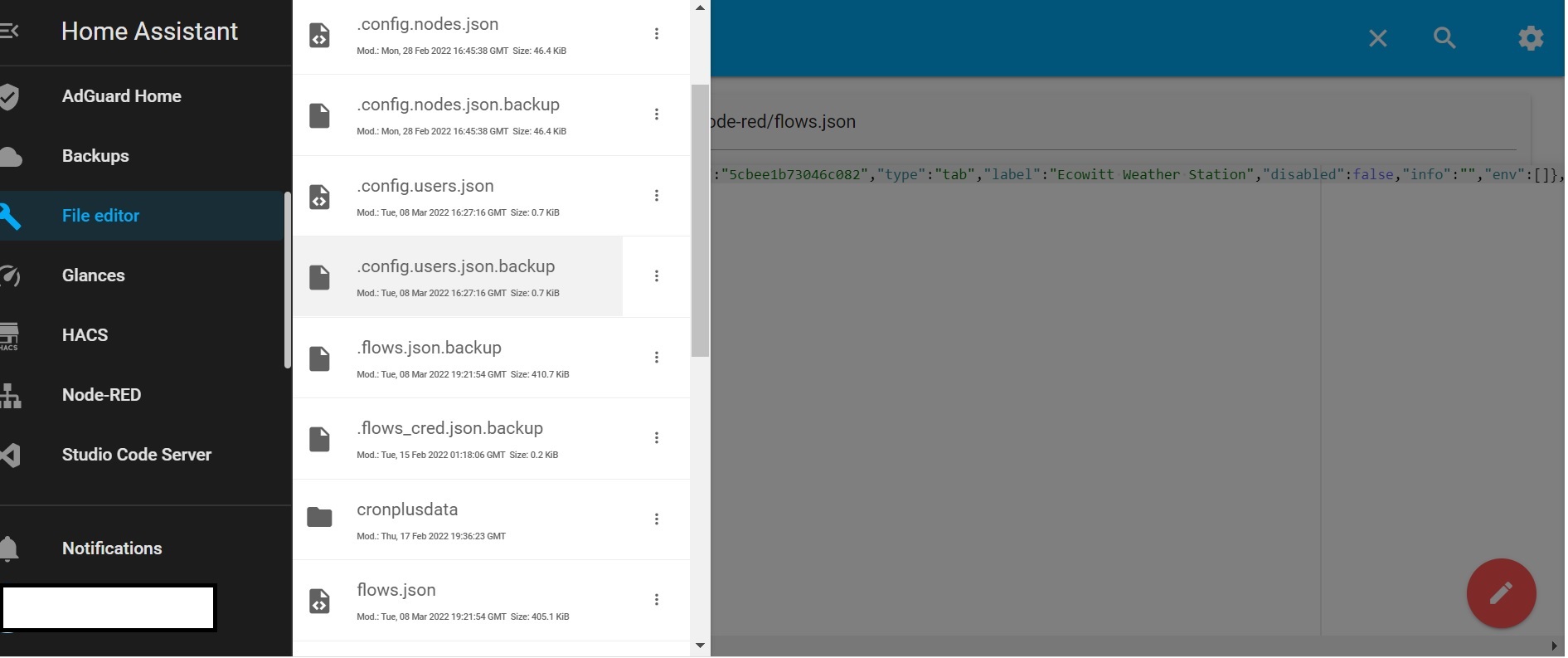
Task: Click the AdGuard Home shield icon
Action: click(x=9, y=96)
